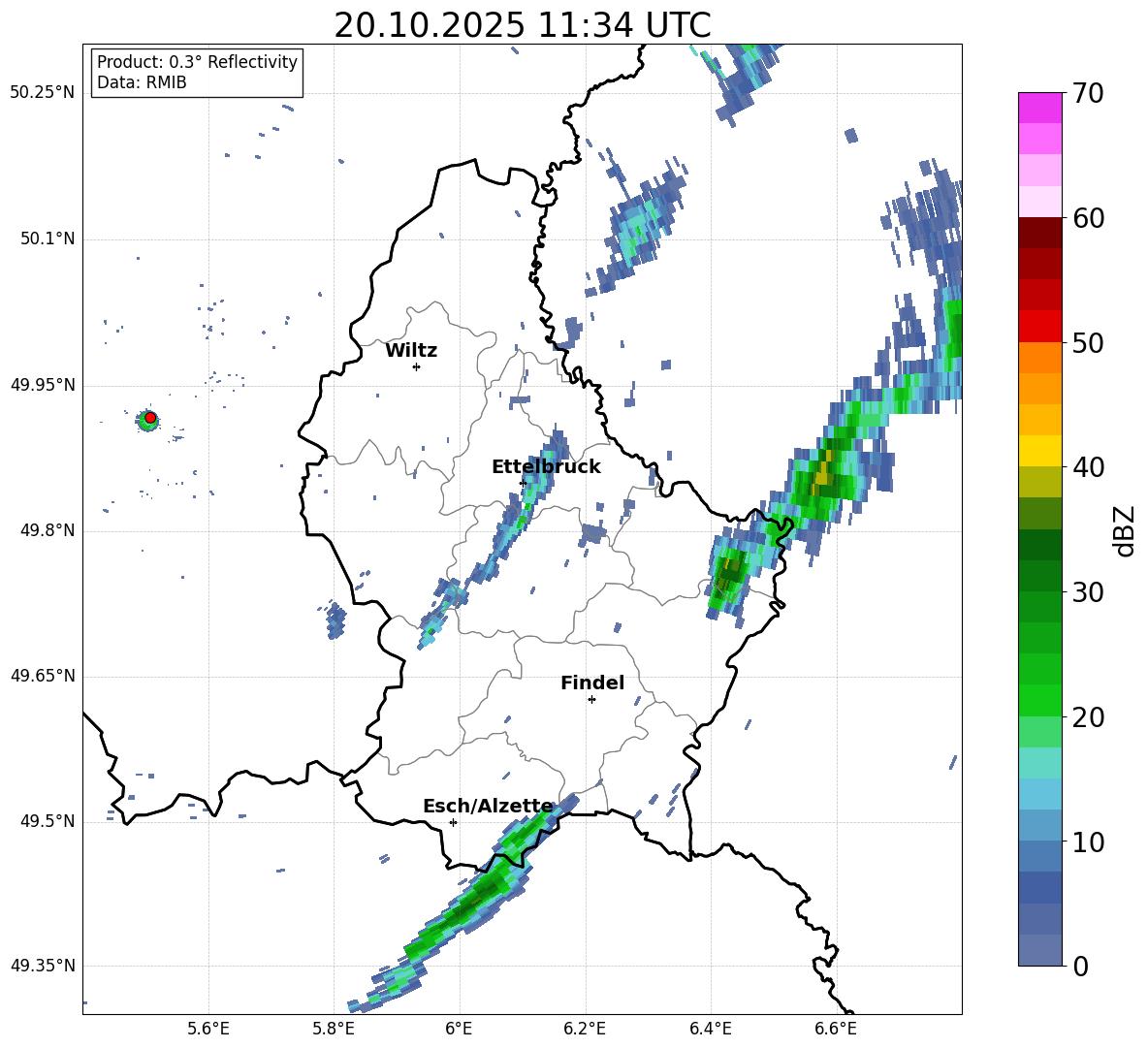1148x1048 pixels.
Task: Click the Findel cross marker
Action: tap(592, 700)
